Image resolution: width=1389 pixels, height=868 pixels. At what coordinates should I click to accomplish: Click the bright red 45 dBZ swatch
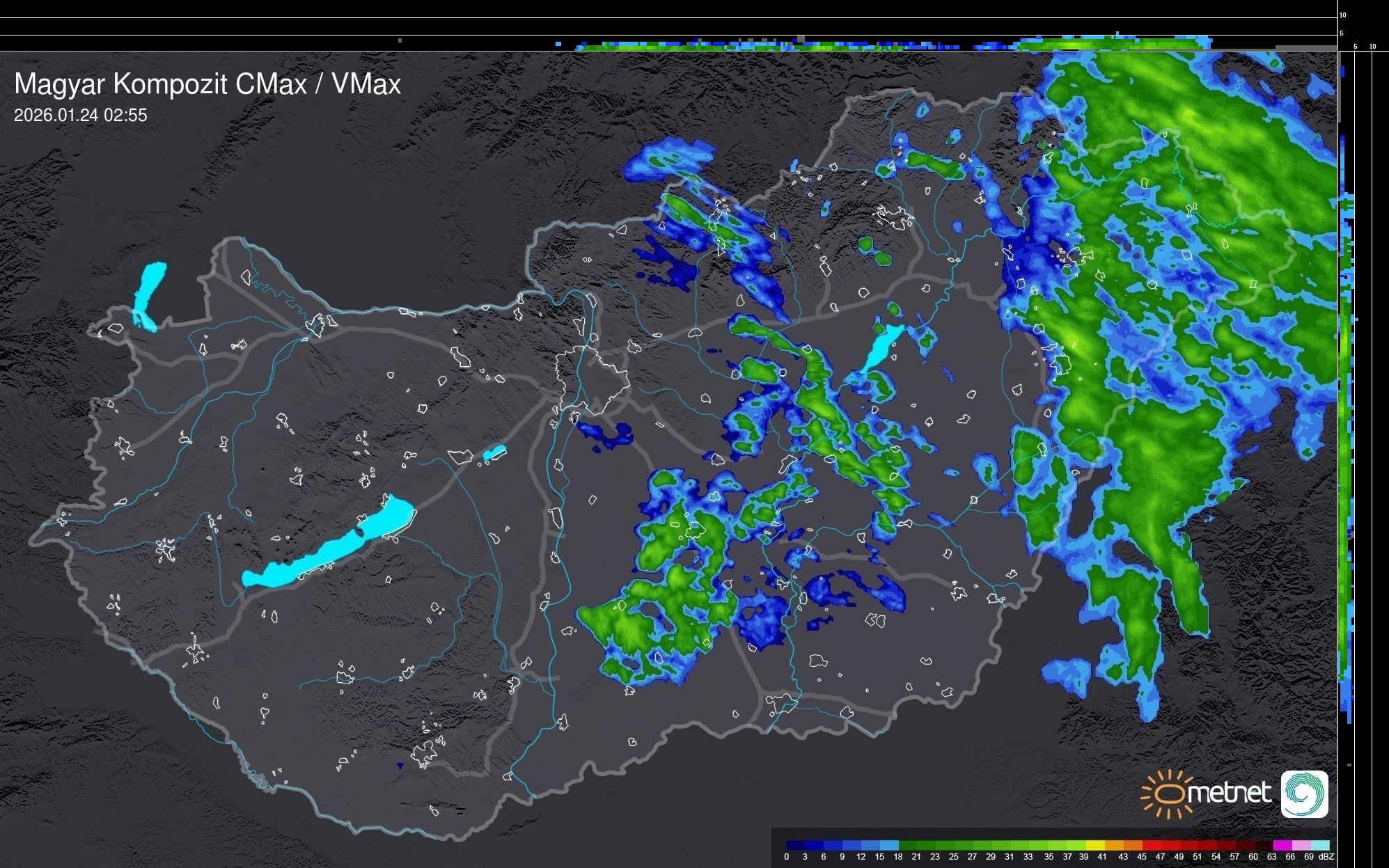[x=1152, y=845]
